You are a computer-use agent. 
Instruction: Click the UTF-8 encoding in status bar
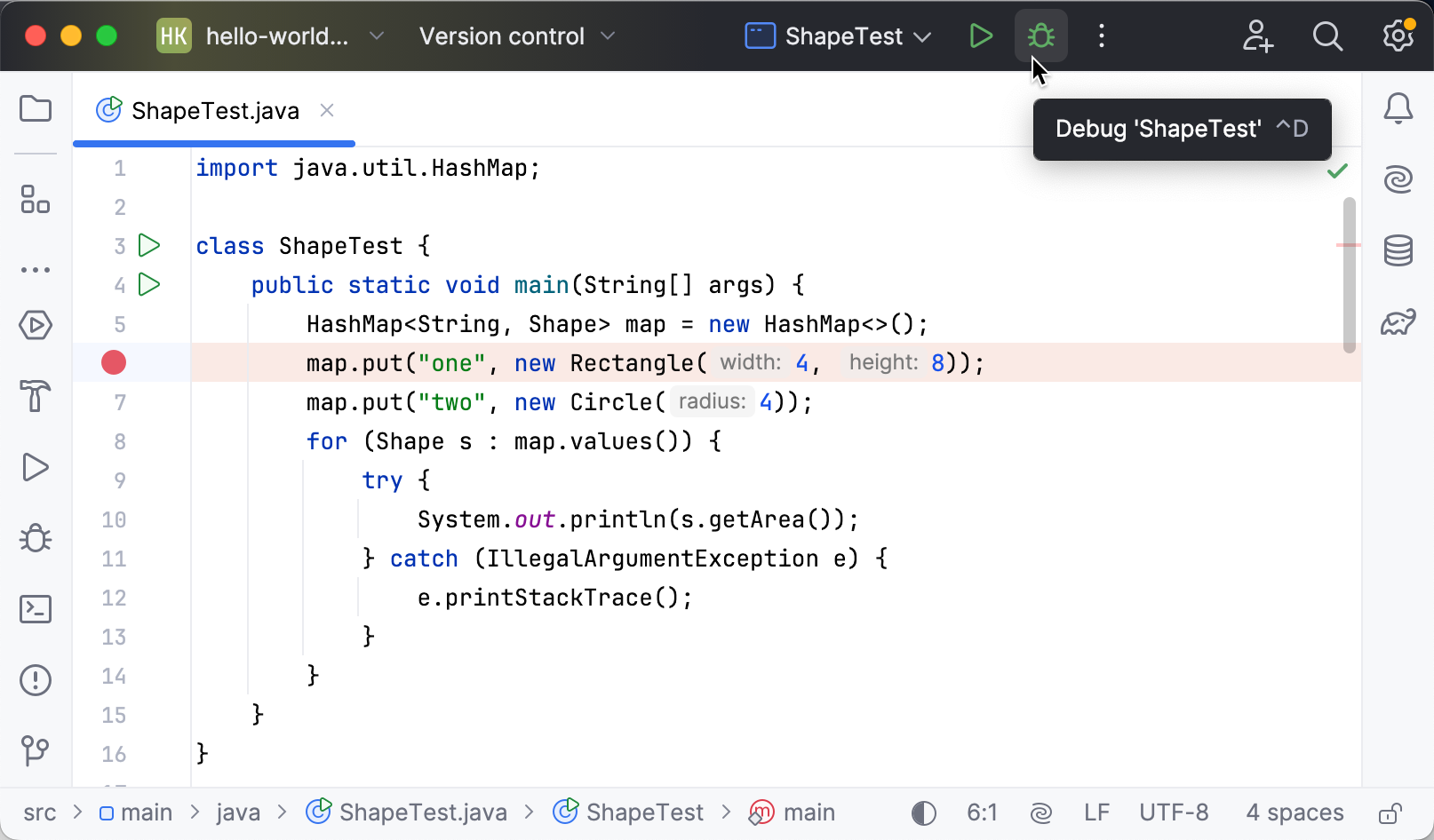(1174, 813)
